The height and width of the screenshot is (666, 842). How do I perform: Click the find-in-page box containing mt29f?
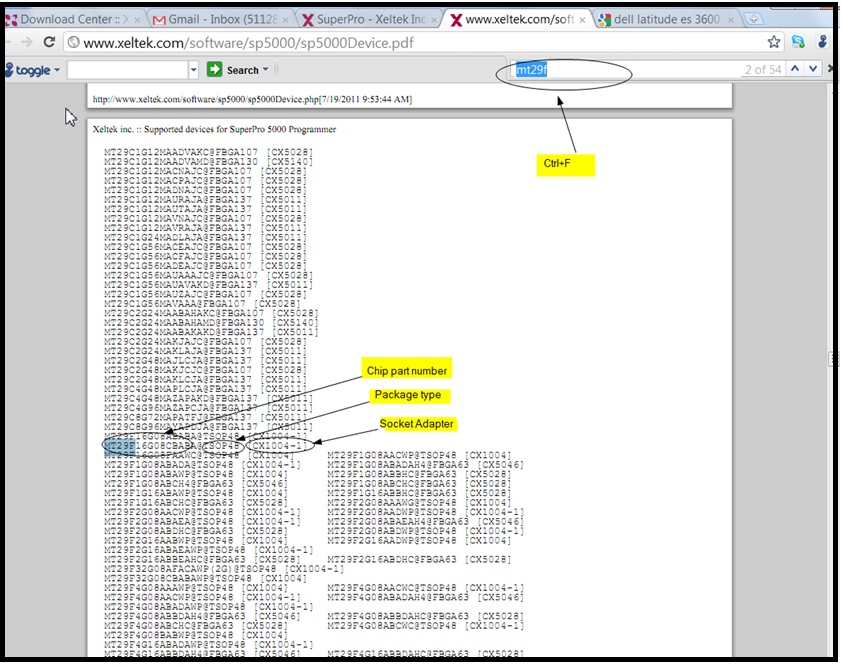pos(620,69)
